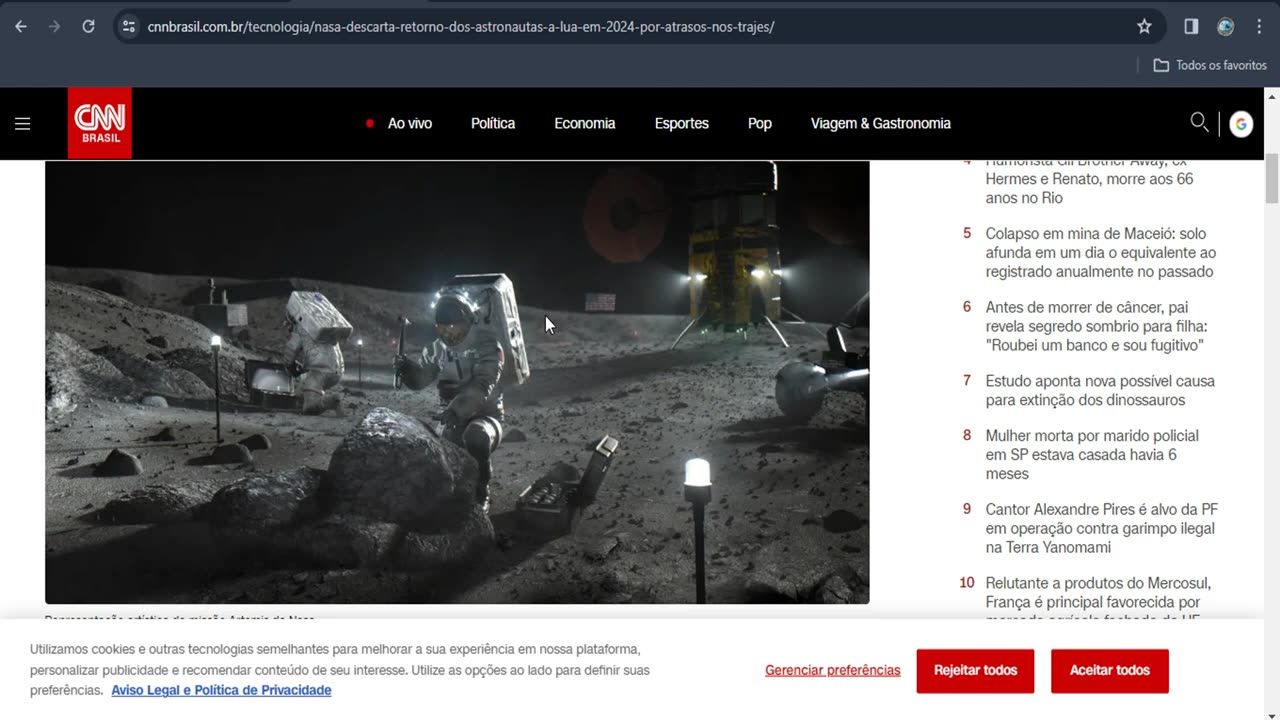Image resolution: width=1280 pixels, height=720 pixels.
Task: Bookmark this page with the star icon
Action: (x=1144, y=27)
